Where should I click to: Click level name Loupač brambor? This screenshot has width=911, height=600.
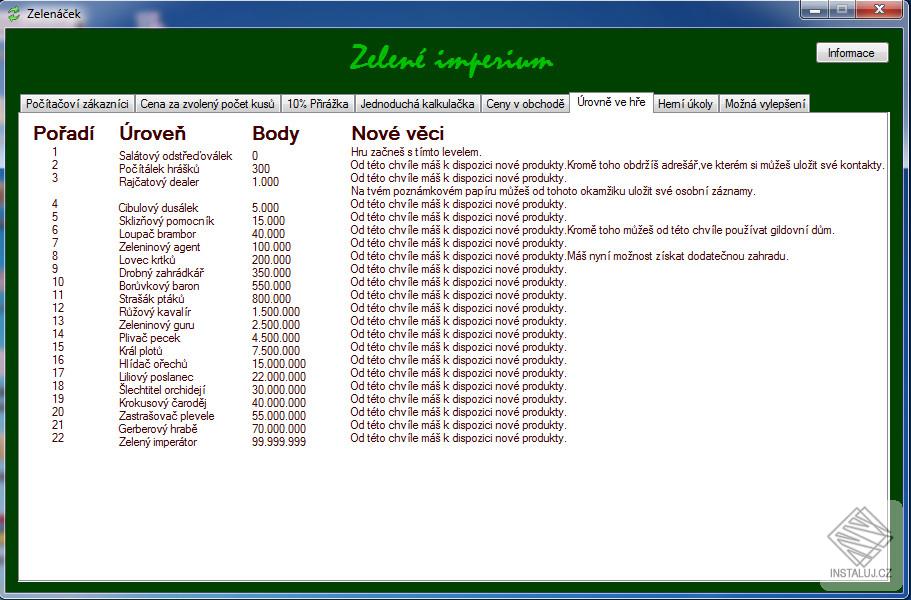click(157, 234)
